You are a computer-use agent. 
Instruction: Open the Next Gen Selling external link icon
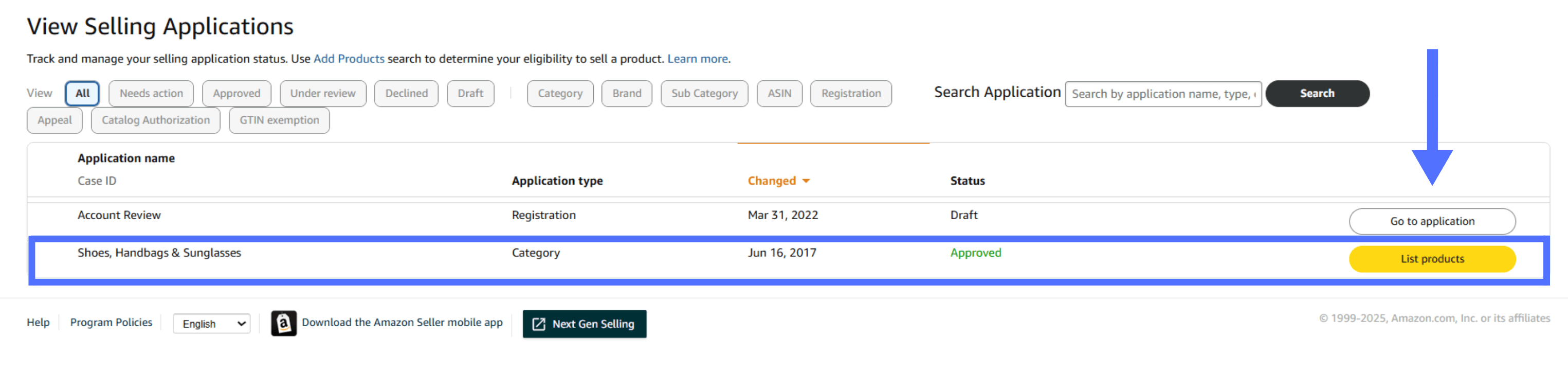coord(539,325)
